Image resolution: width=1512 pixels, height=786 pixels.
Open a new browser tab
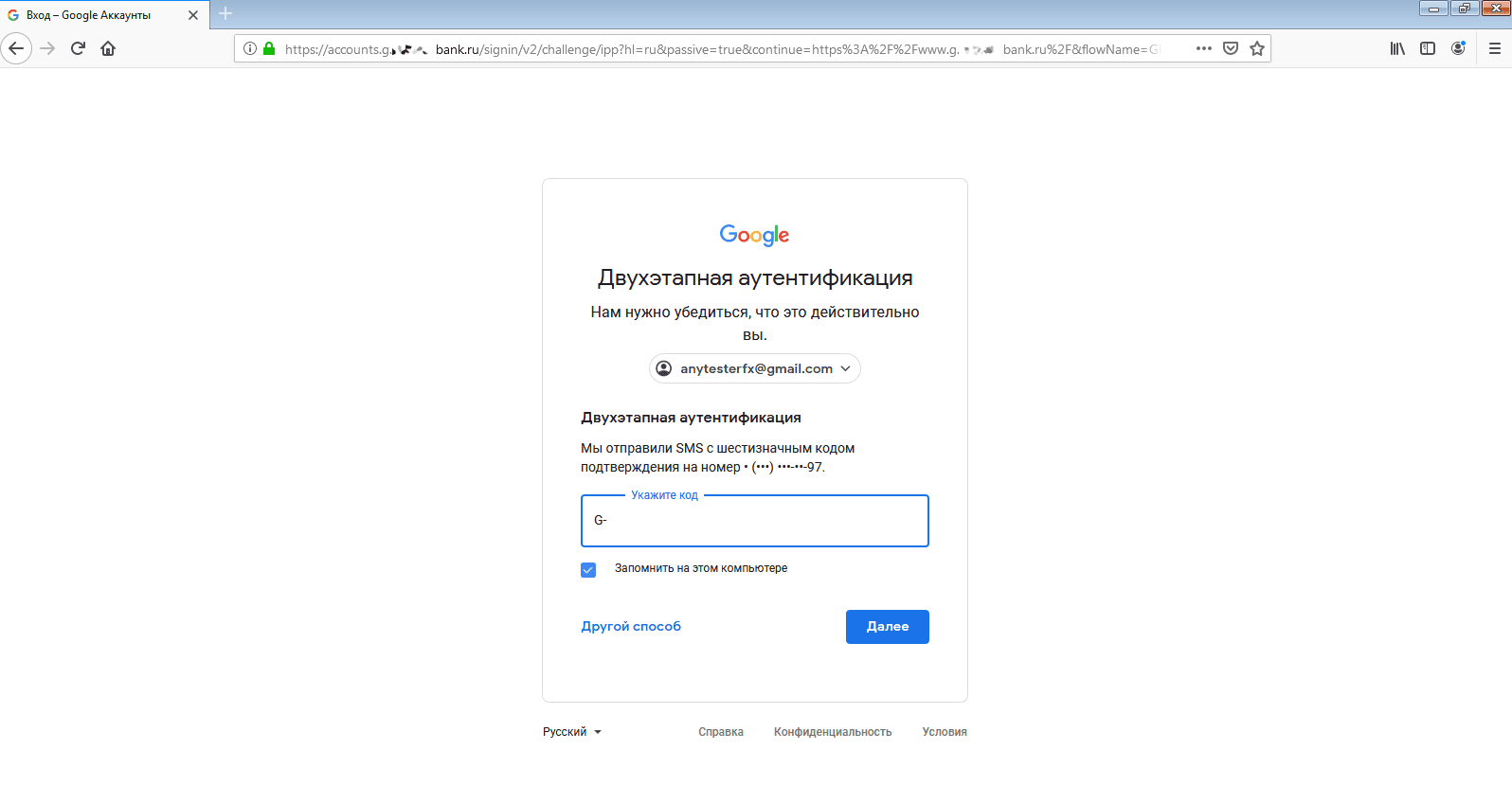(225, 13)
